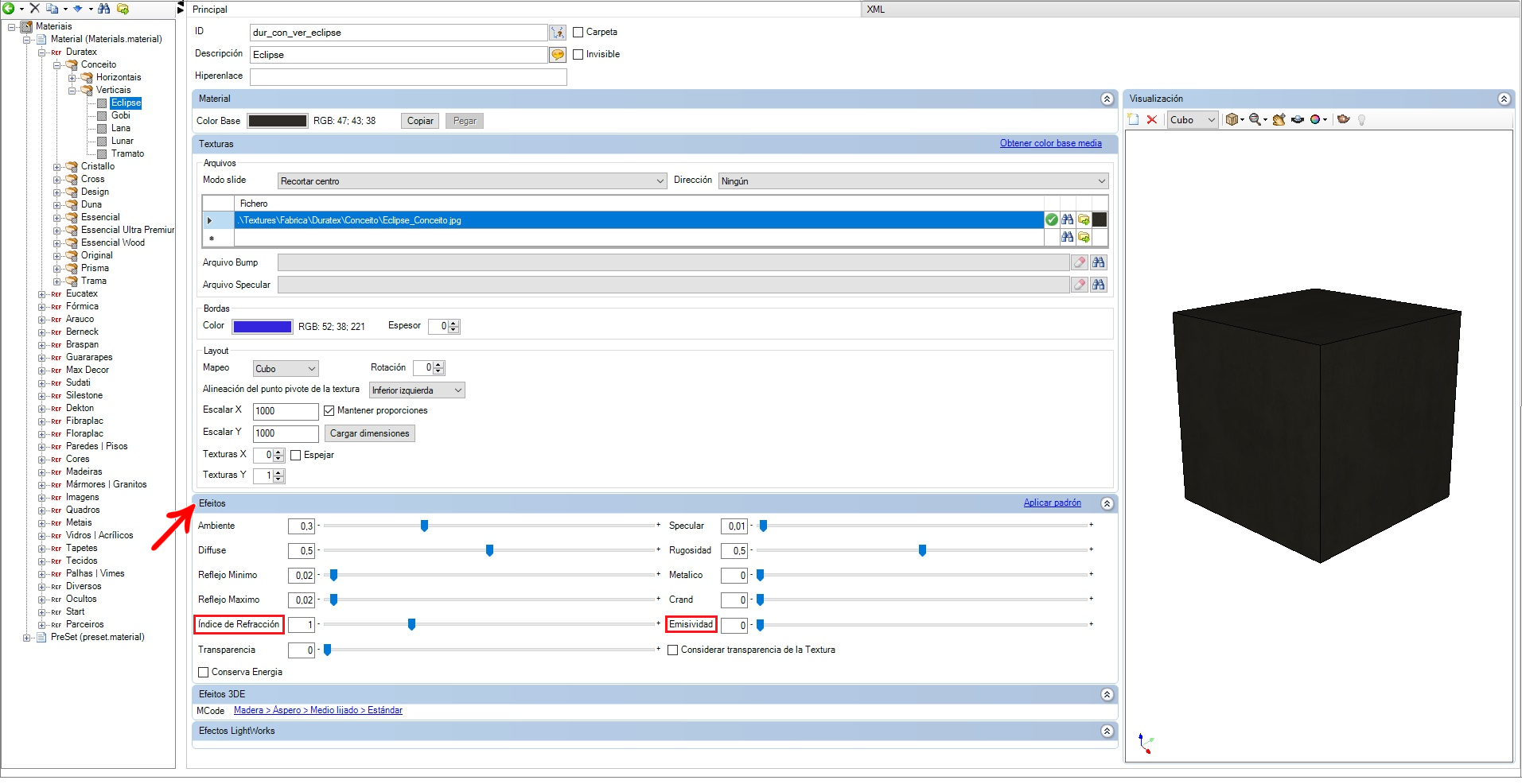Click Obtener color base media link

pyautogui.click(x=1050, y=144)
